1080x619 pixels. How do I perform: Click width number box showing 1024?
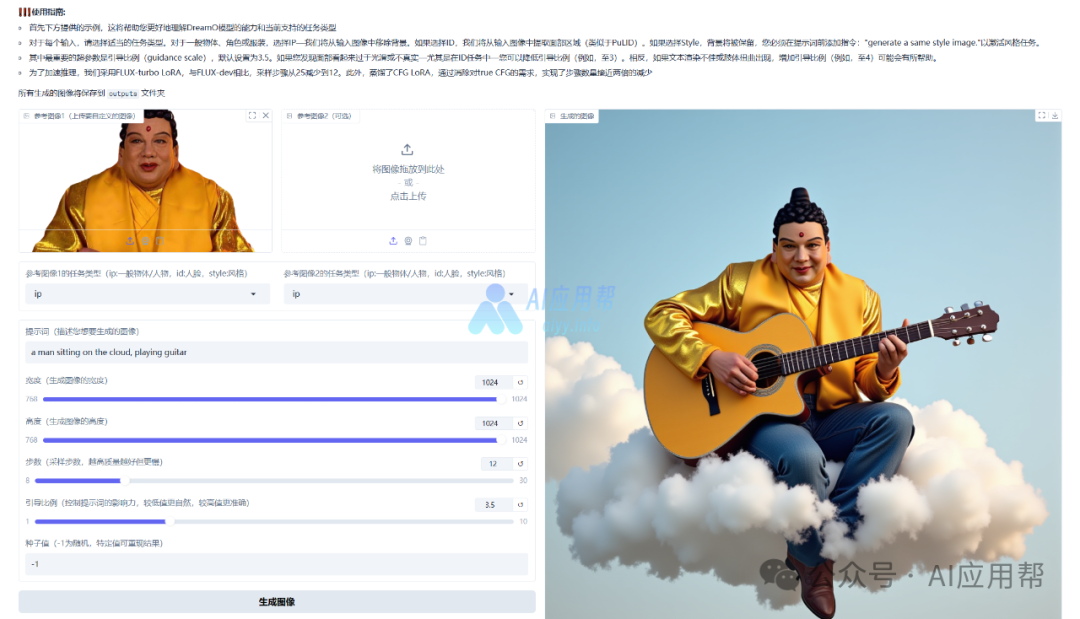pyautogui.click(x=493, y=382)
